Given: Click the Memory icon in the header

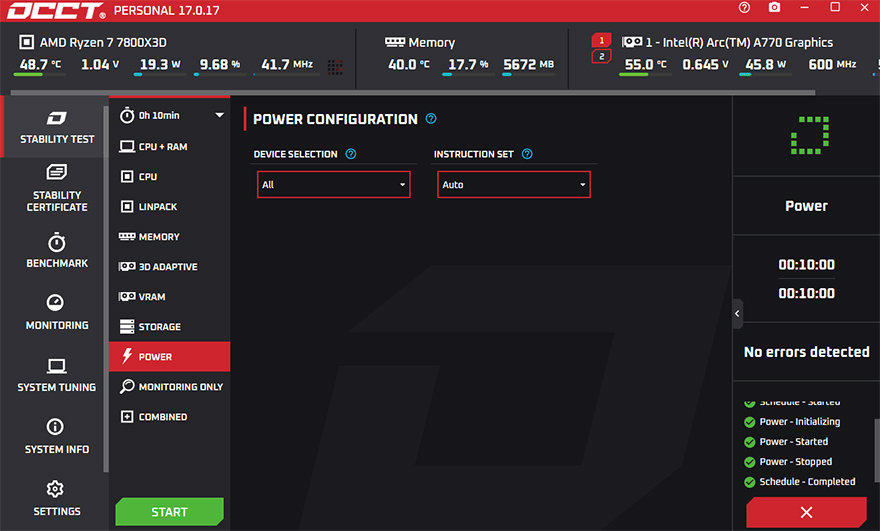Looking at the screenshot, I should (395, 42).
